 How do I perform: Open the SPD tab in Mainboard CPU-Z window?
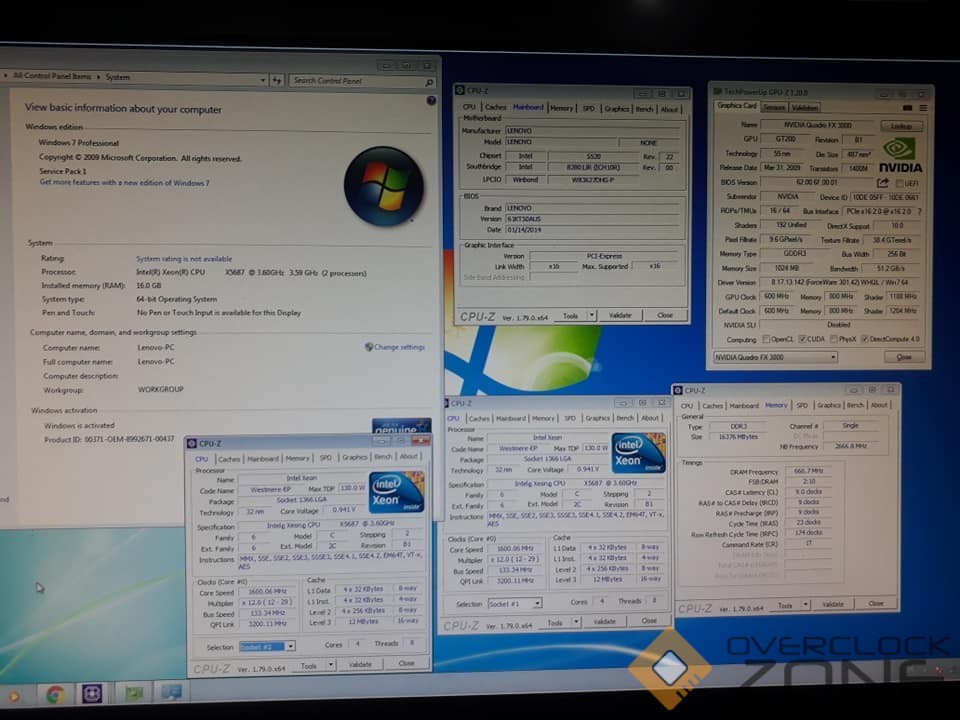pyautogui.click(x=588, y=109)
